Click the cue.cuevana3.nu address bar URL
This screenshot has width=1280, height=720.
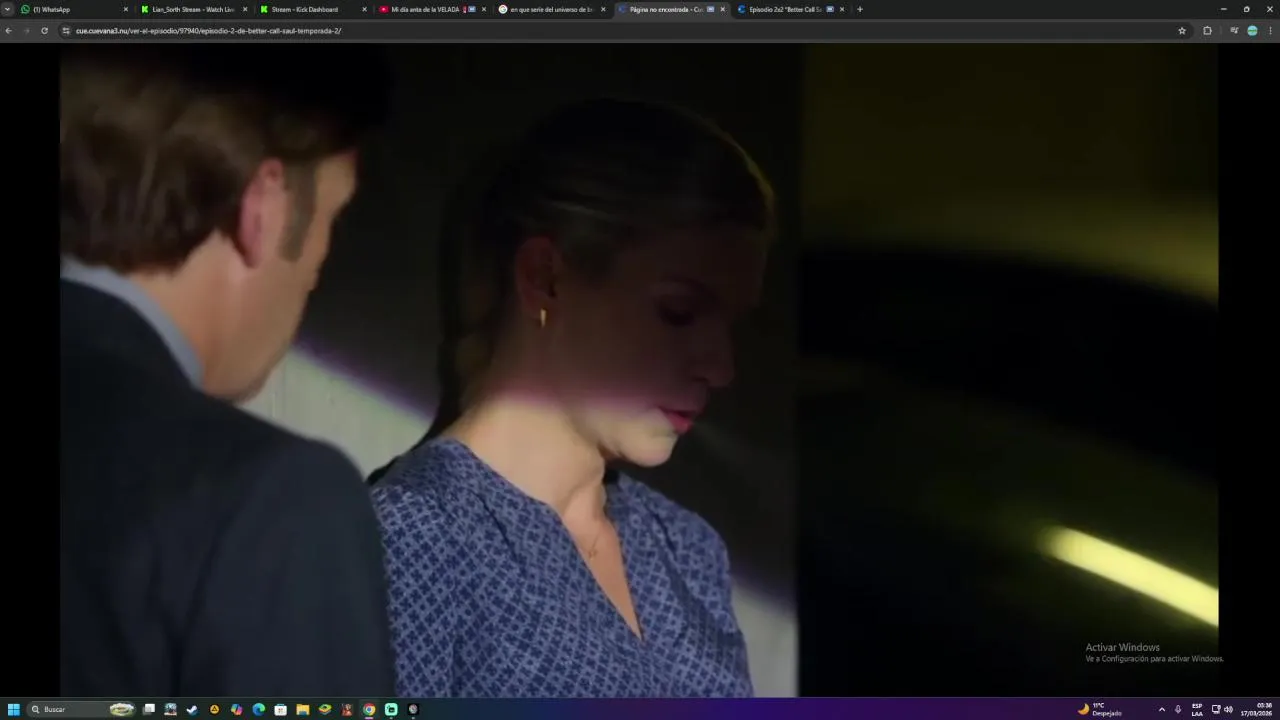pyautogui.click(x=208, y=31)
